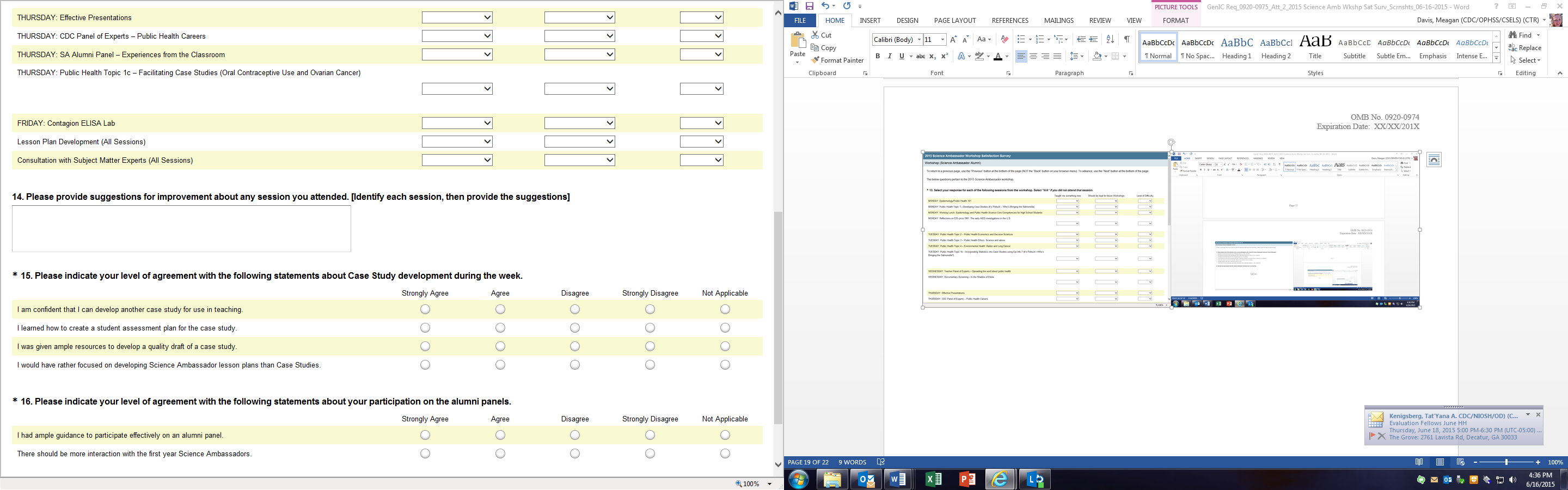Align text left in Word
The width and height of the screenshot is (1568, 490).
1021,56
